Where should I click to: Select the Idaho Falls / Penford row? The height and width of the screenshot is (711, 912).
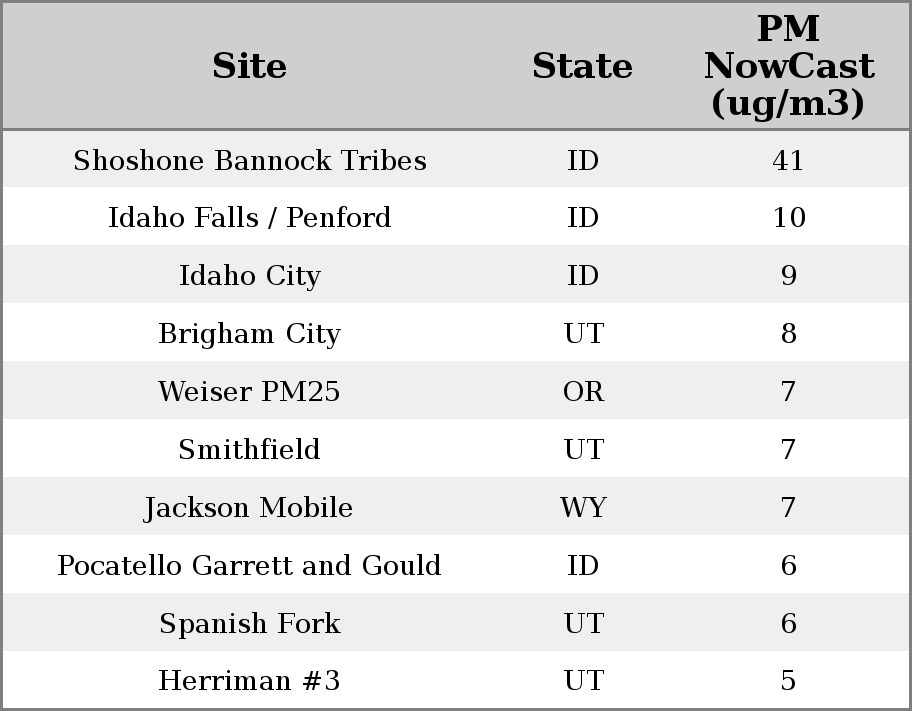pyautogui.click(x=250, y=218)
